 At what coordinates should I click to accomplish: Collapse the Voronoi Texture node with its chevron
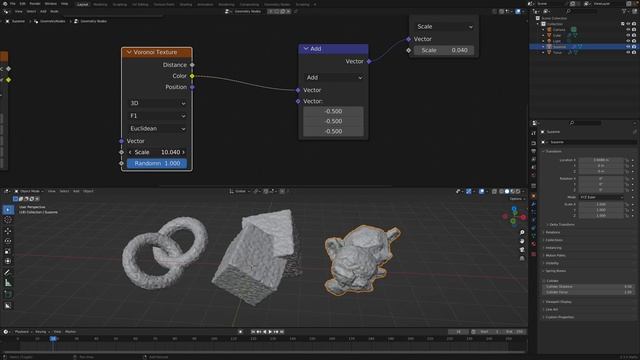(x=129, y=52)
